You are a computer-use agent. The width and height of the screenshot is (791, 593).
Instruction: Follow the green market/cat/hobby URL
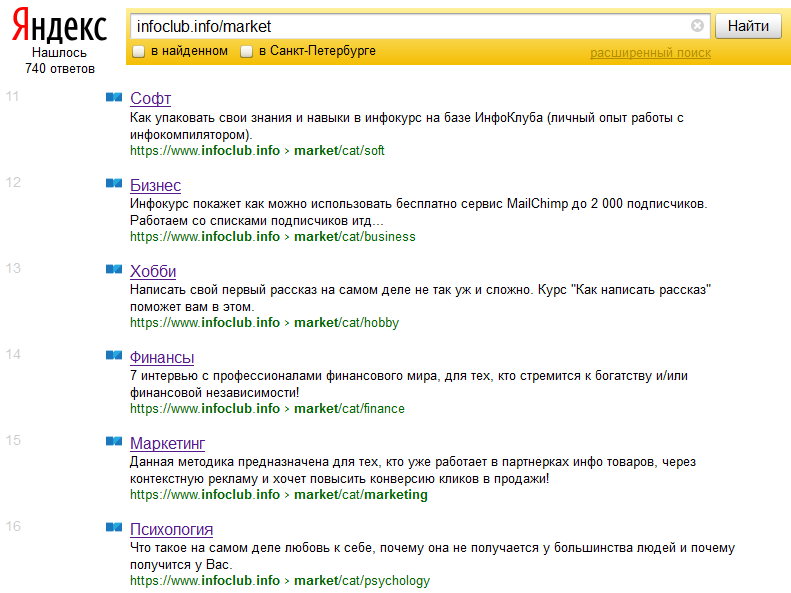point(264,323)
